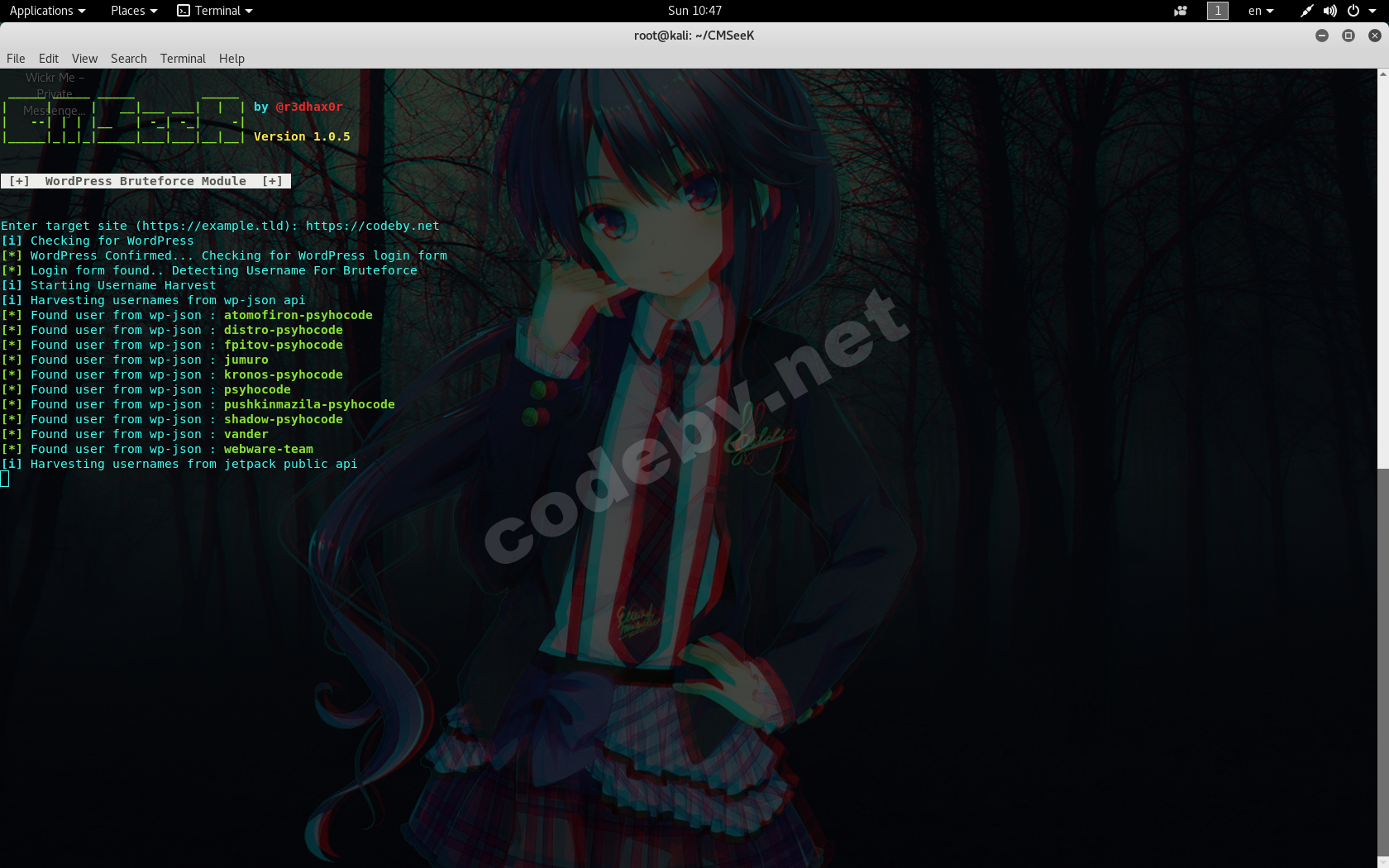
Task: Close the root@kali terminal window
Action: coord(1375,36)
